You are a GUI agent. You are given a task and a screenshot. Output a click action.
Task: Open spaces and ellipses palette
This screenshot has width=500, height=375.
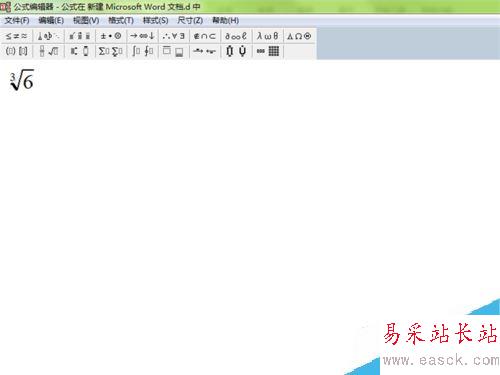tap(48, 36)
